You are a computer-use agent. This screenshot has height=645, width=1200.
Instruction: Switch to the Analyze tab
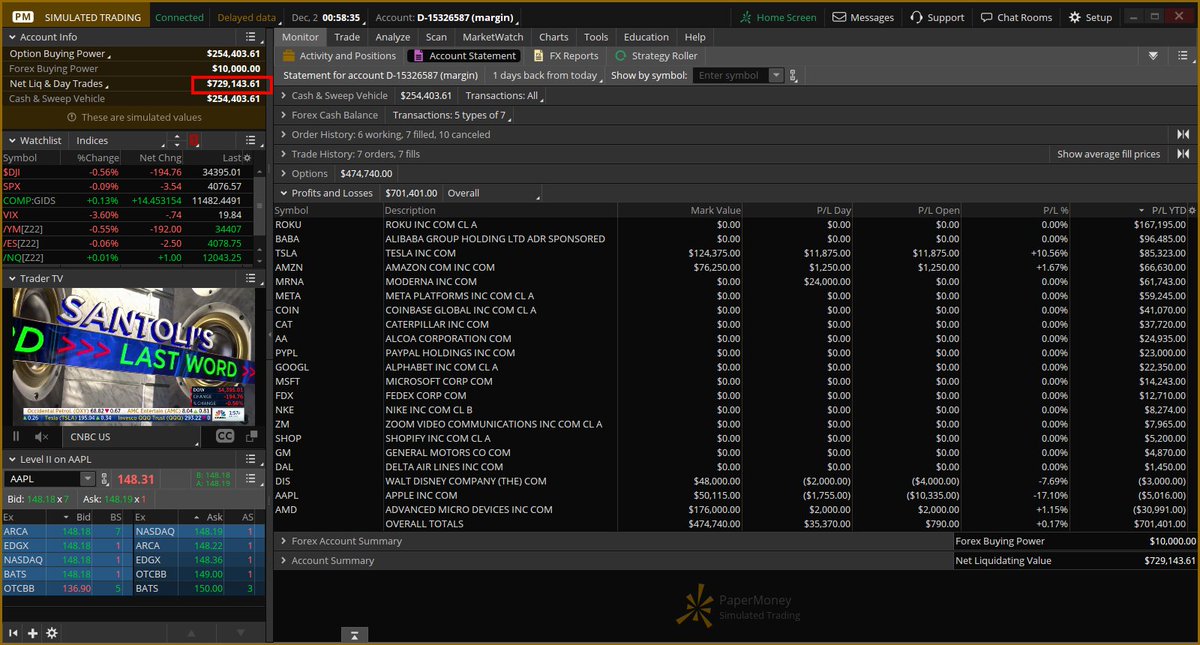393,37
